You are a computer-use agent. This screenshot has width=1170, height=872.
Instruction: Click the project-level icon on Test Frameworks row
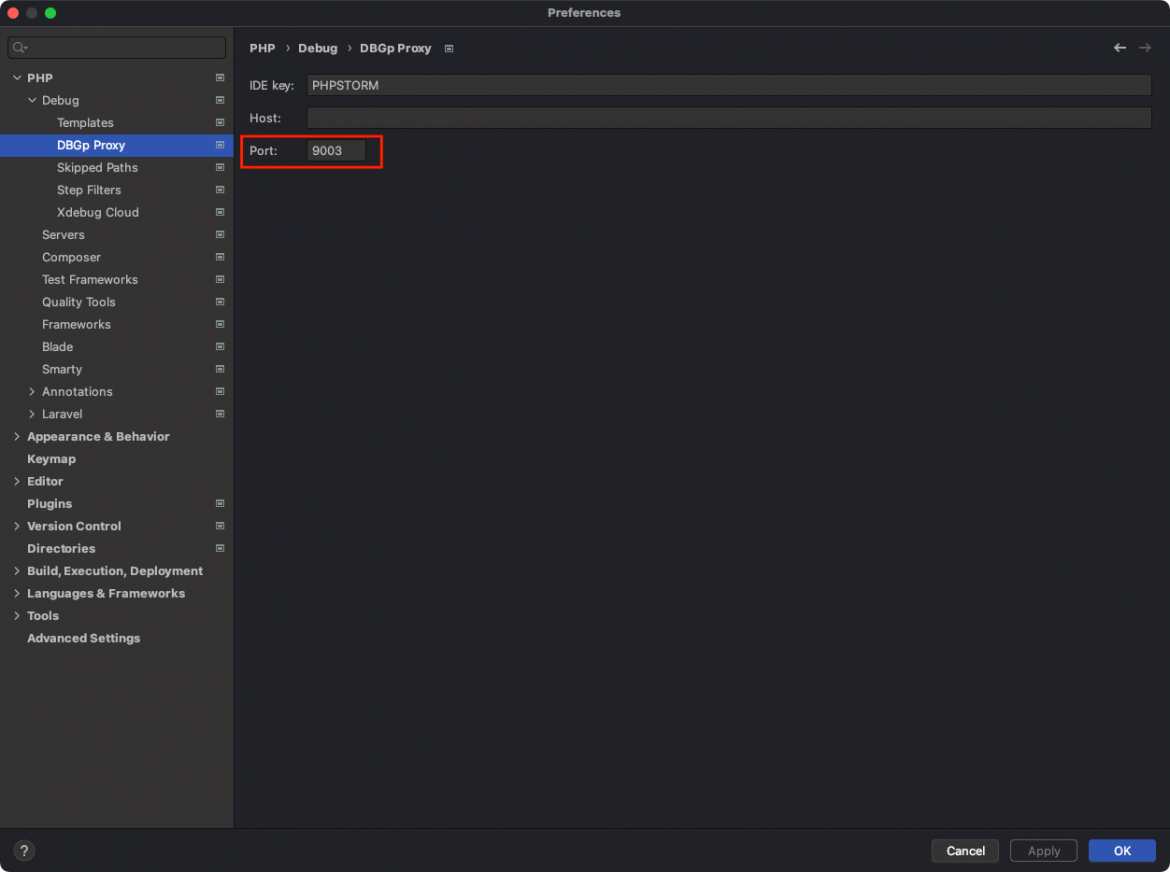[x=220, y=279]
